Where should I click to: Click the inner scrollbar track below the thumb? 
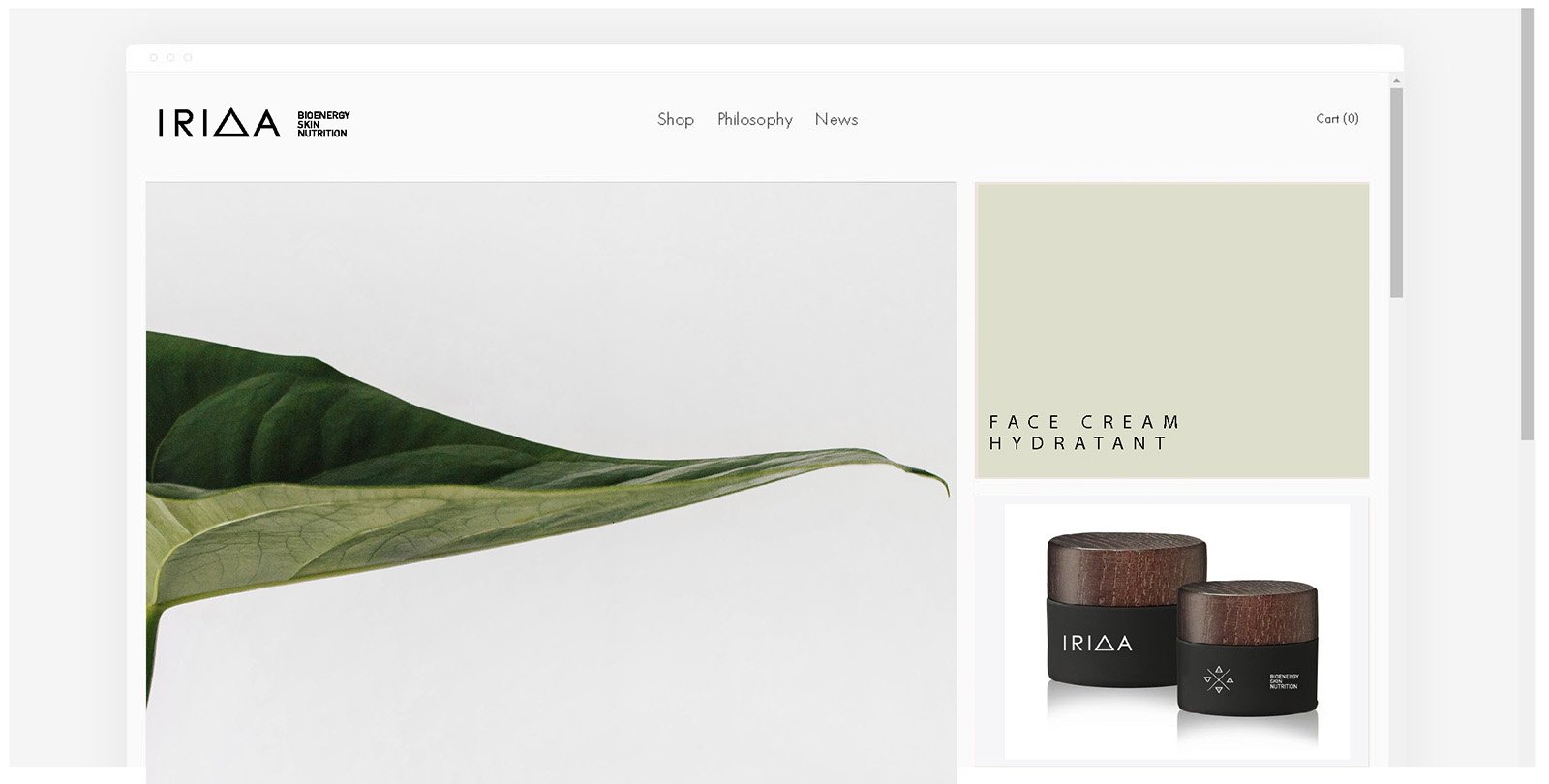coord(1396,532)
